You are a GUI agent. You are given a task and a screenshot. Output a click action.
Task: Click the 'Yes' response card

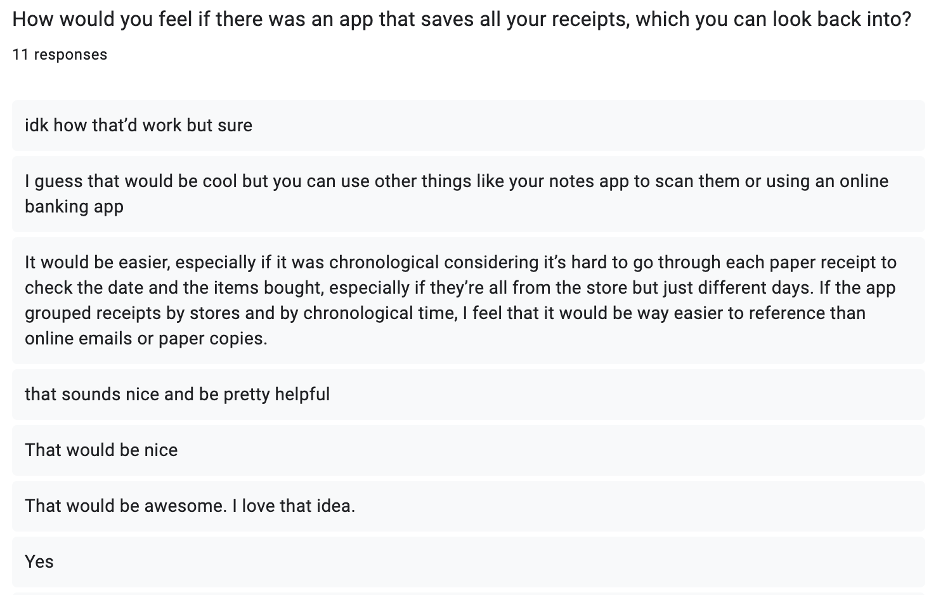468,562
